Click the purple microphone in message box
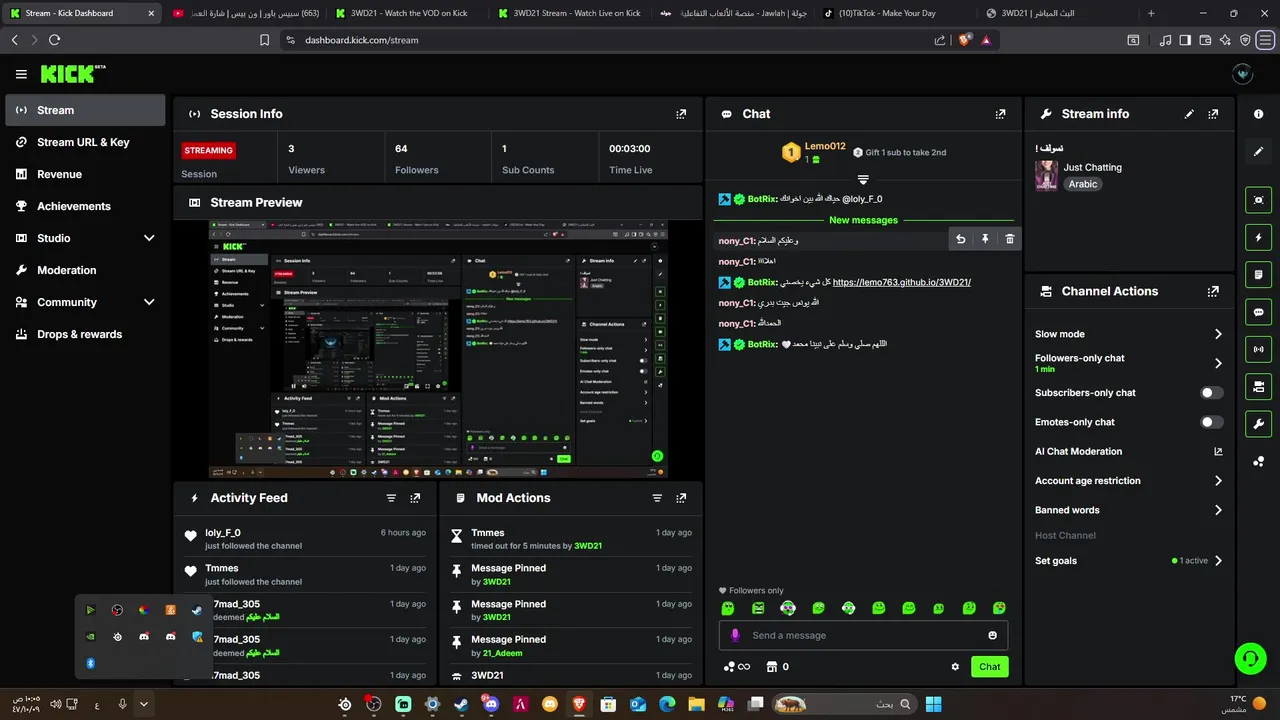This screenshot has width=1280, height=720. coord(735,635)
